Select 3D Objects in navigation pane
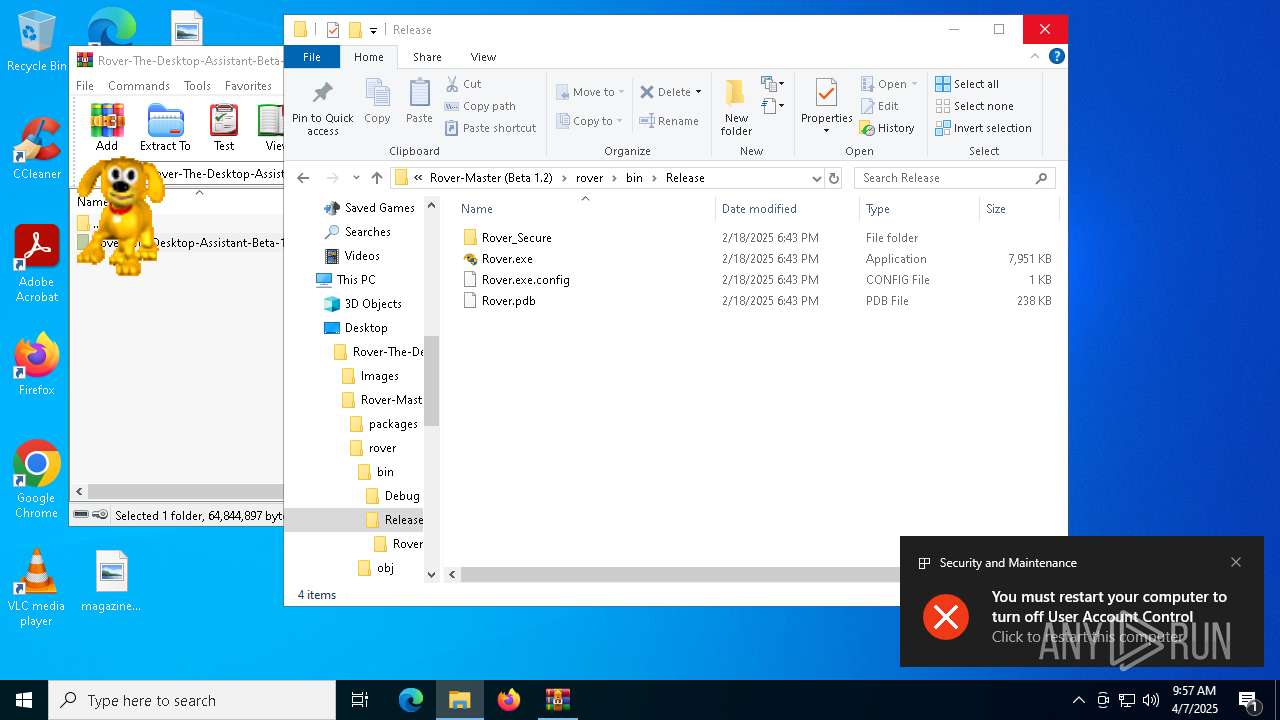Image resolution: width=1280 pixels, height=720 pixels. coord(363,304)
